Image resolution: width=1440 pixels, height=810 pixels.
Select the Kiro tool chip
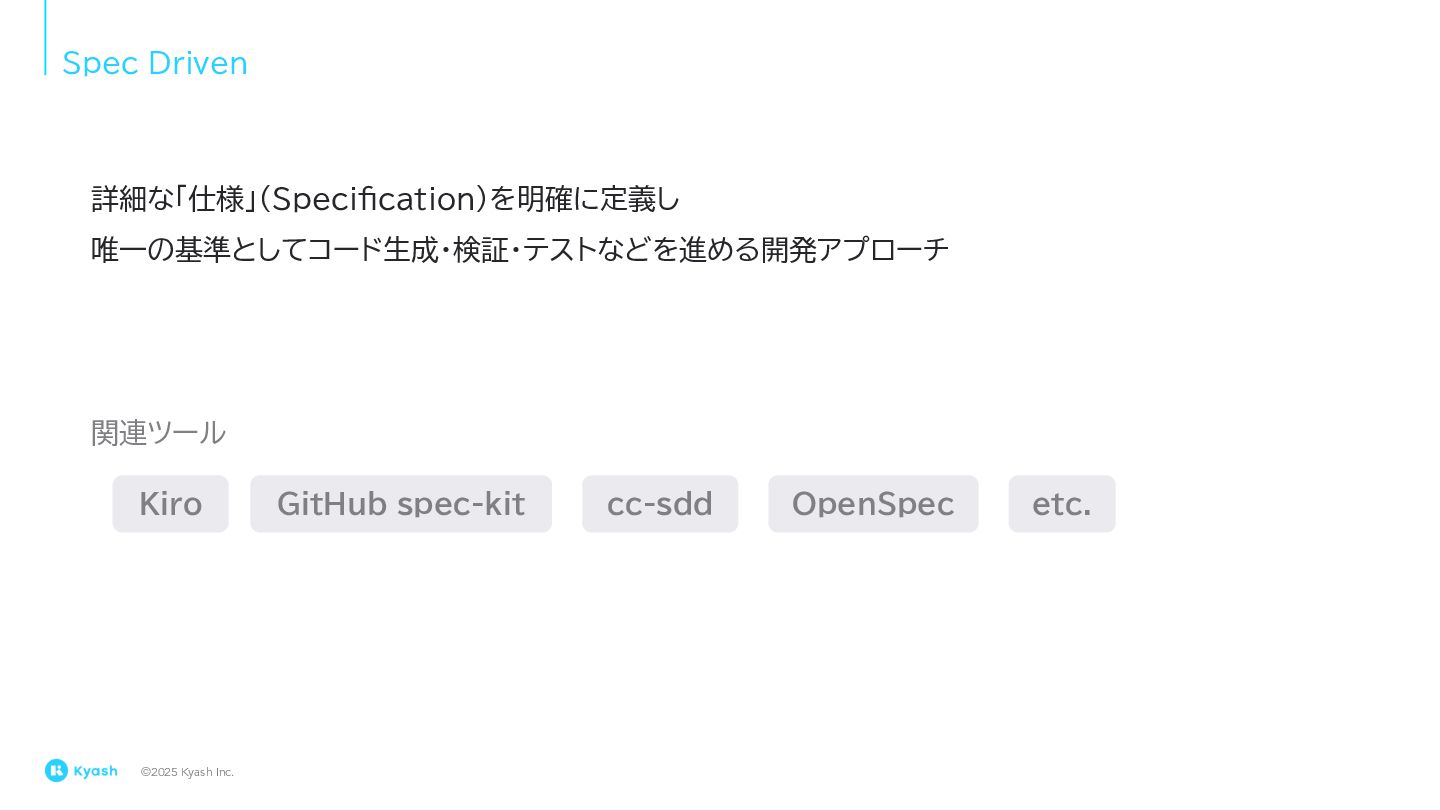170,504
